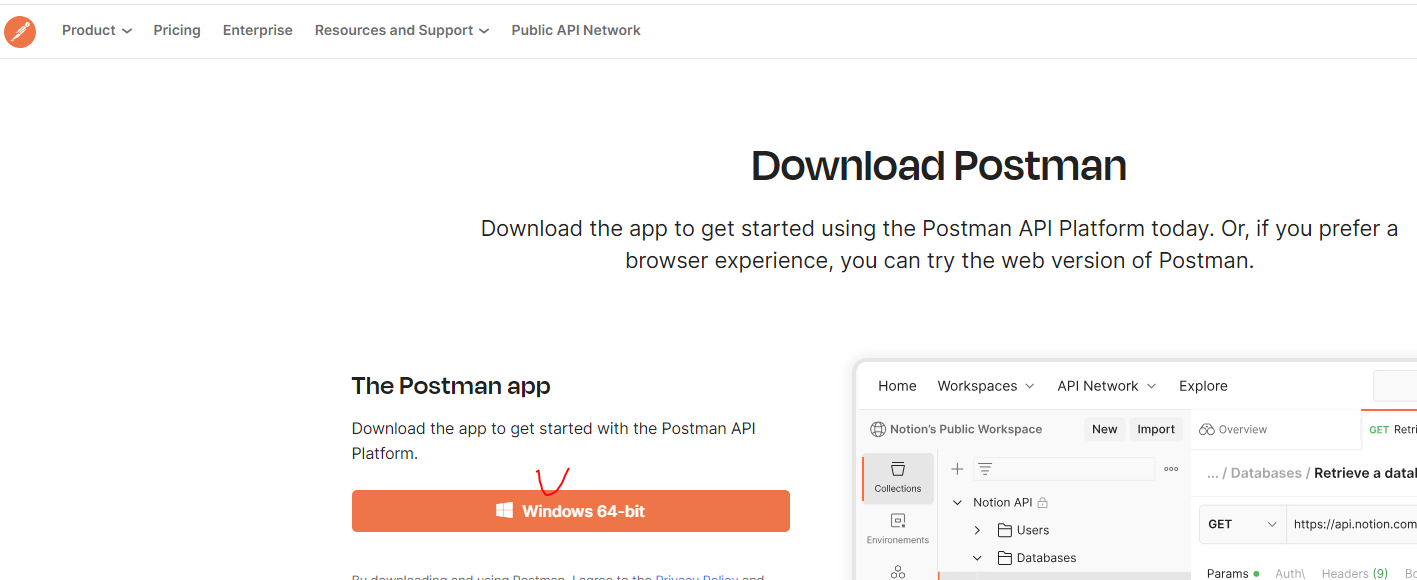Open the Enterprise page

pyautogui.click(x=258, y=30)
